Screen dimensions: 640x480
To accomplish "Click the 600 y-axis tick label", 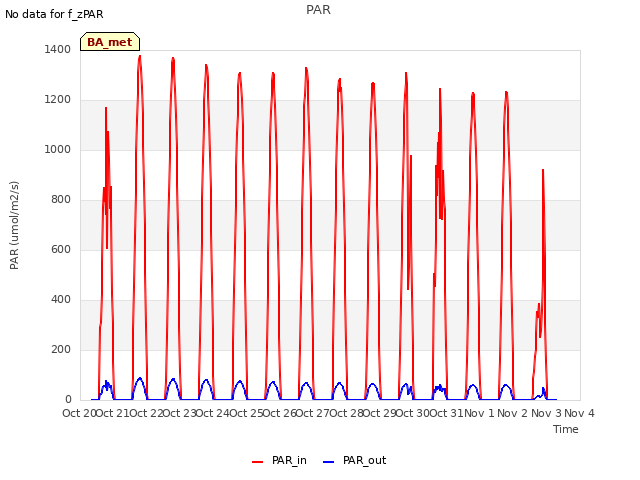I will [x=61, y=249].
